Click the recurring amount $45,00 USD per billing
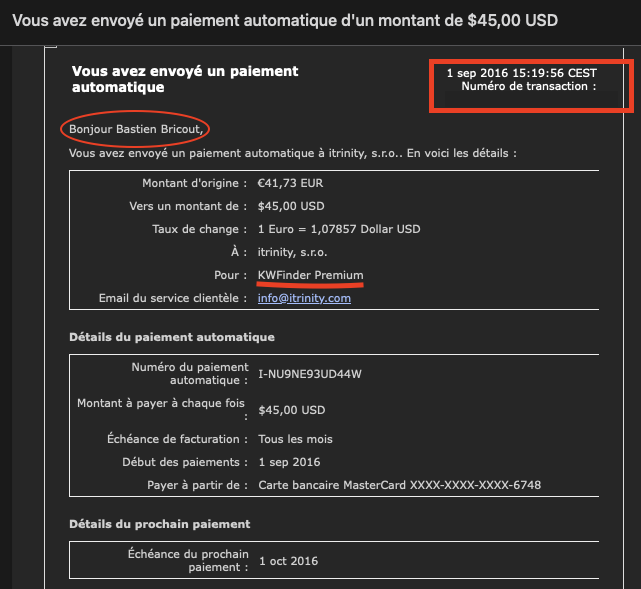 tap(291, 410)
